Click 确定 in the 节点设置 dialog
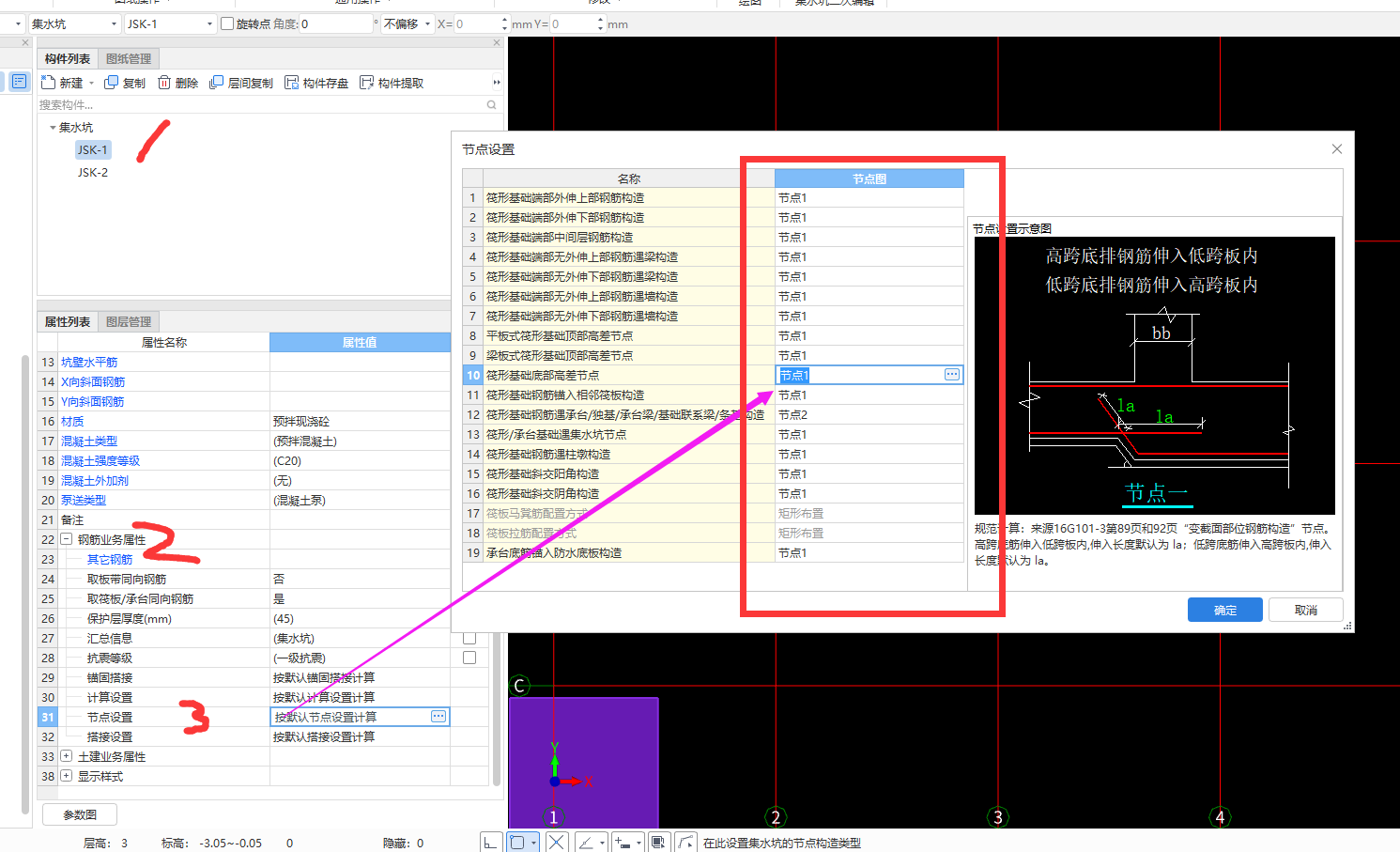This screenshot has height=852, width=1400. [x=1225, y=610]
